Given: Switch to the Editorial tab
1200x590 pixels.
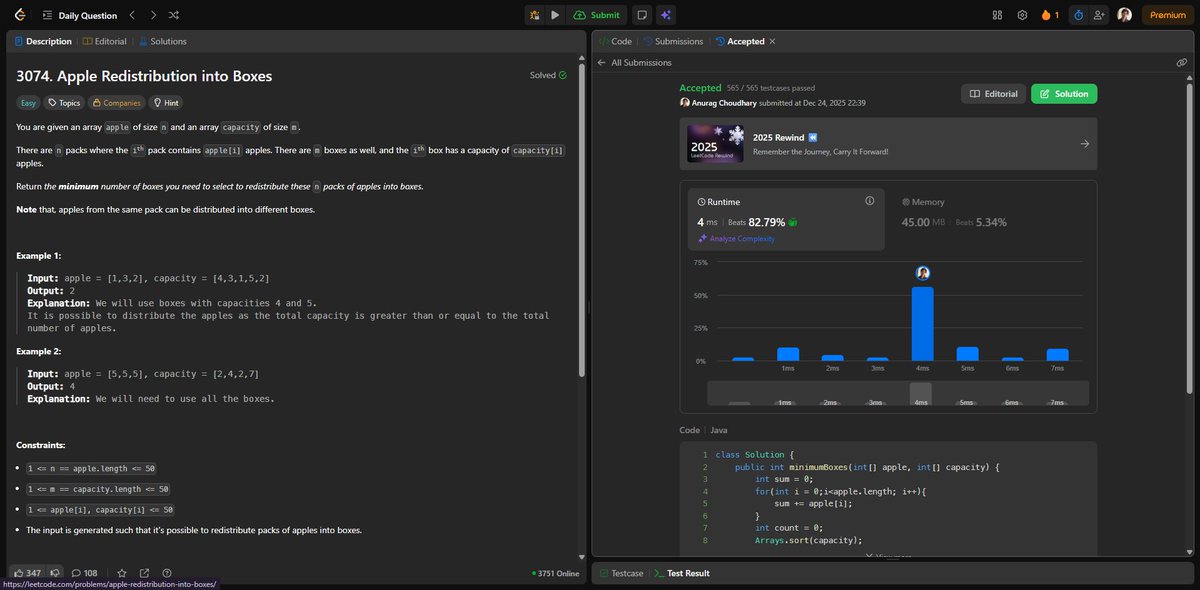Looking at the screenshot, I should click(x=104, y=41).
